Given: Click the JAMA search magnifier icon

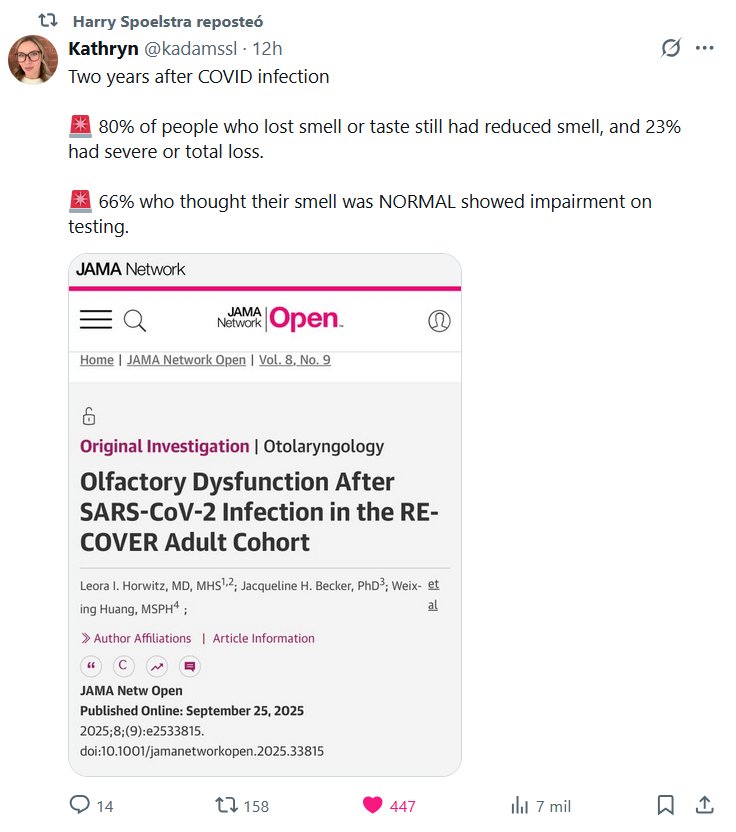Looking at the screenshot, I should point(135,320).
